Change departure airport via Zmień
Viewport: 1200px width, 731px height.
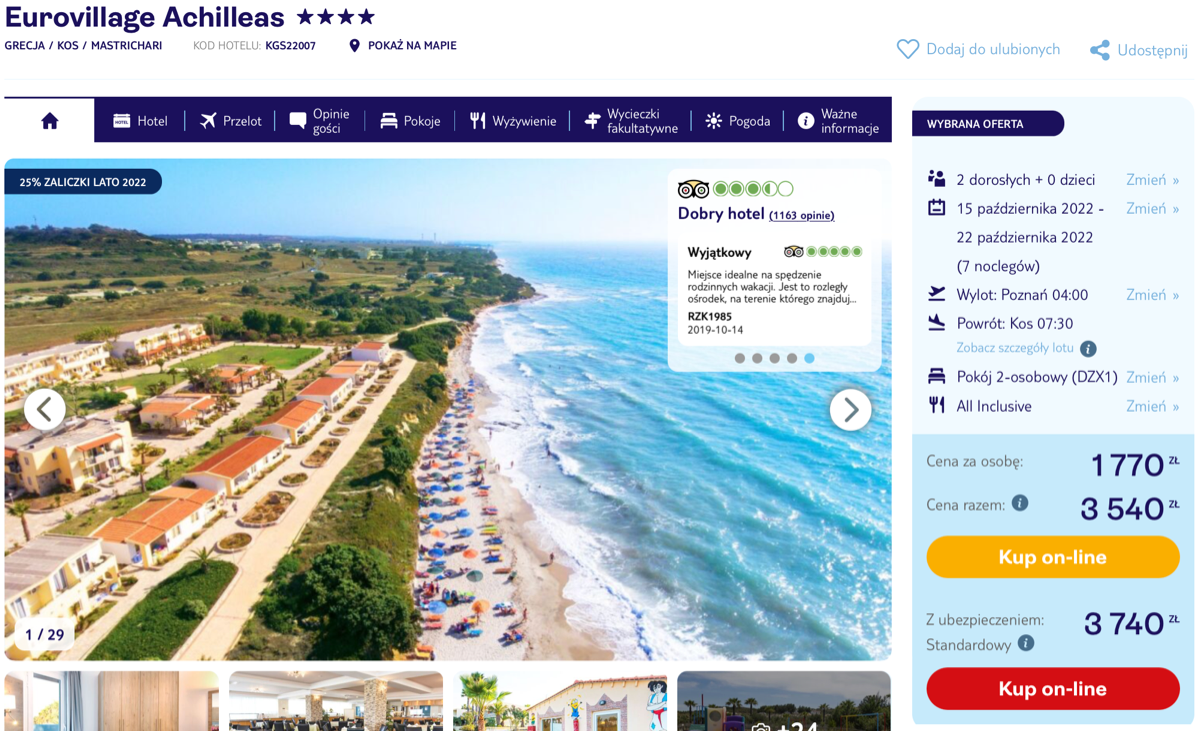coord(1152,295)
